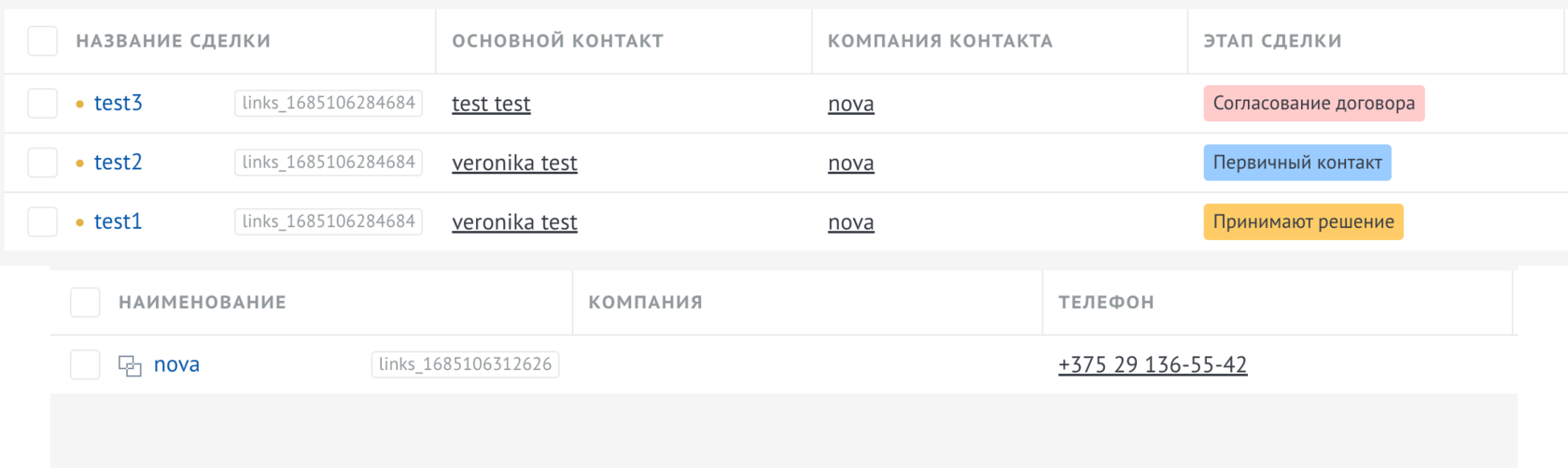Screen dimensions: 1568x468
Task: Check the box next to test1
Action: [43, 222]
